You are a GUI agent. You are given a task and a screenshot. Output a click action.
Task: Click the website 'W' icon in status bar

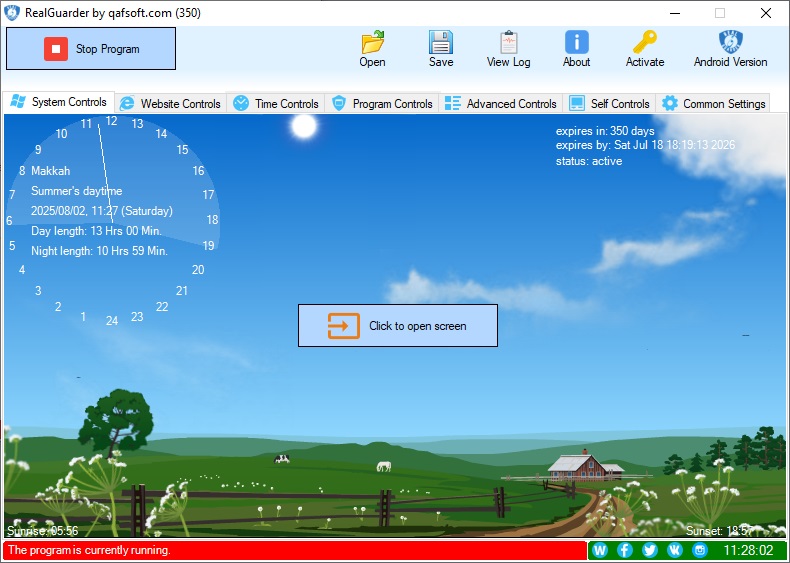point(600,550)
